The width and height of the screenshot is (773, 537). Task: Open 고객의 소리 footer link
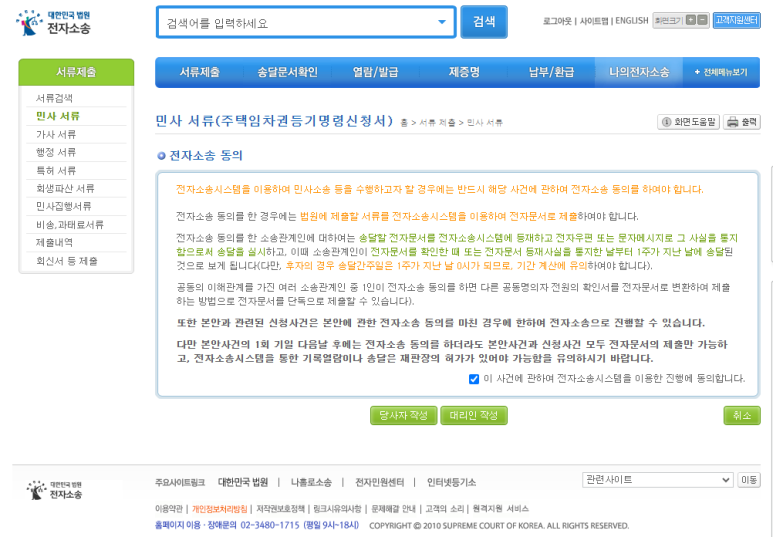click(x=445, y=509)
